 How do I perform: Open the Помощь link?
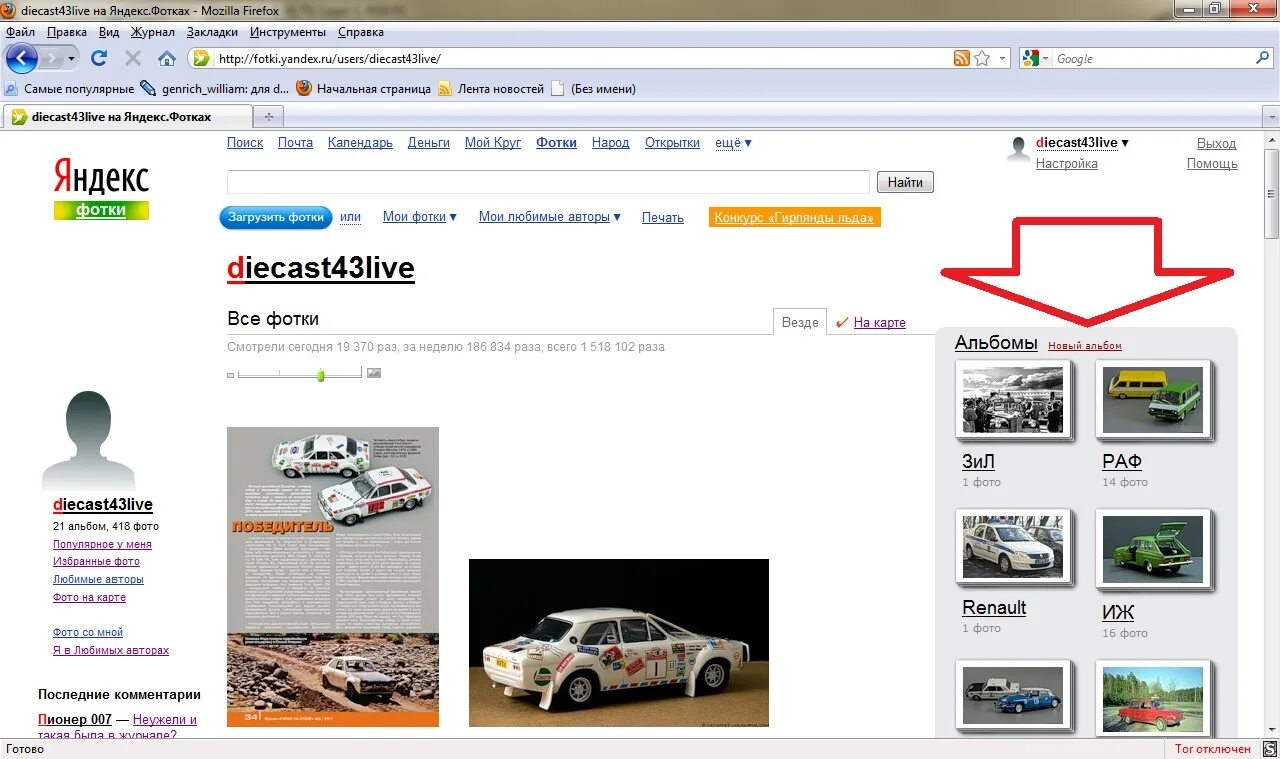tap(1212, 164)
